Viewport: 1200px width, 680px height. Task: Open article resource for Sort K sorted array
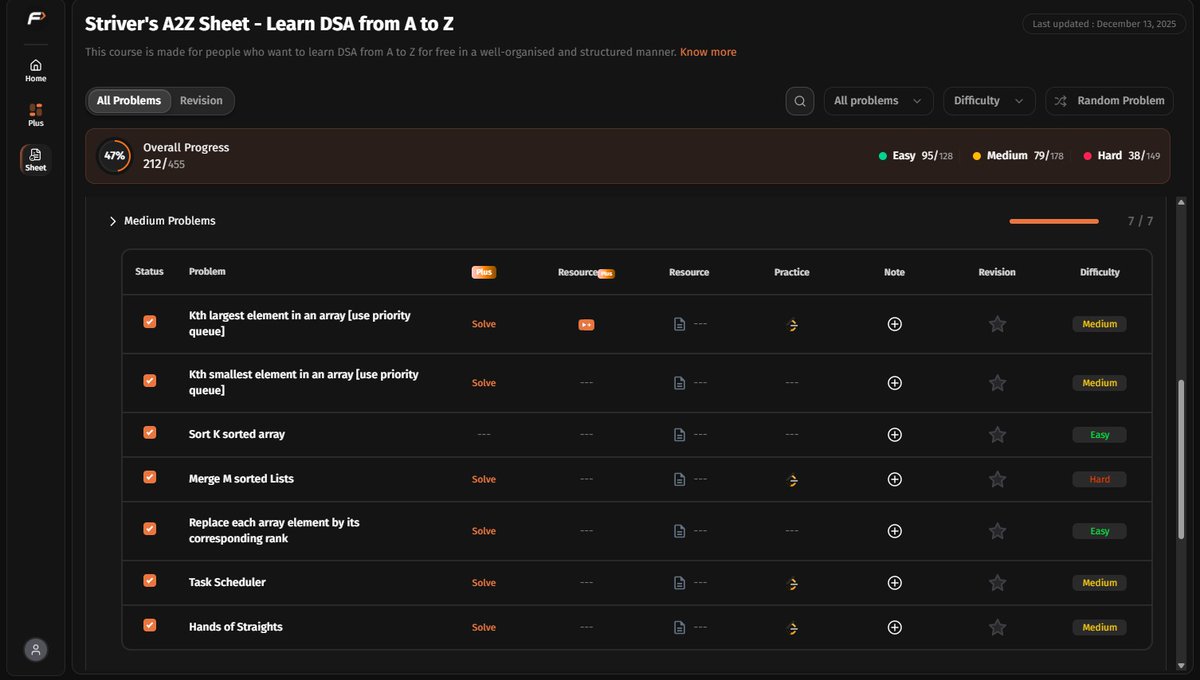680,435
